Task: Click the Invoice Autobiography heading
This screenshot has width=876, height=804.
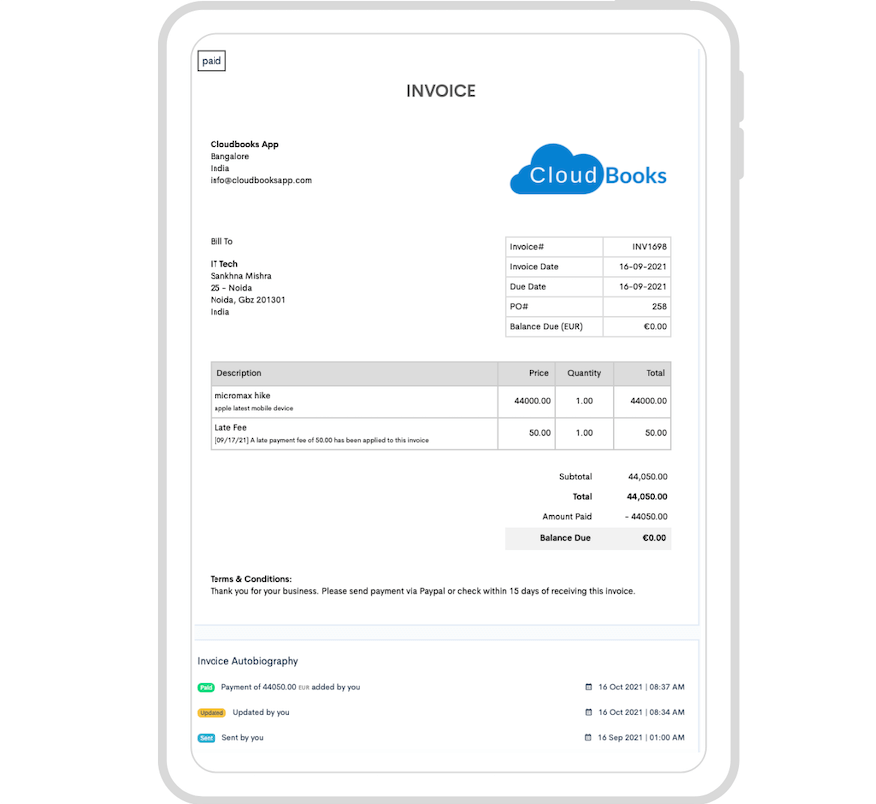Action: coord(248,661)
